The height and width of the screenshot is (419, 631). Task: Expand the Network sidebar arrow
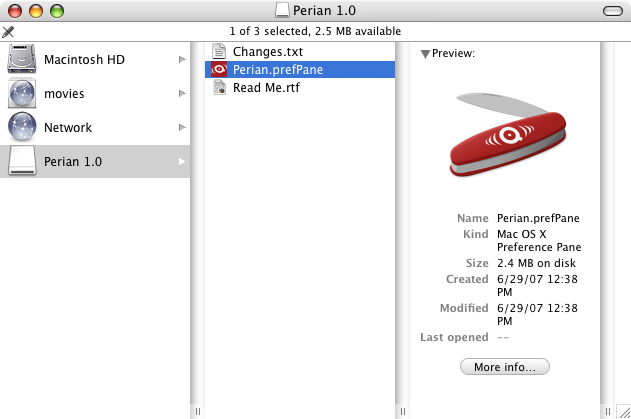point(182,127)
